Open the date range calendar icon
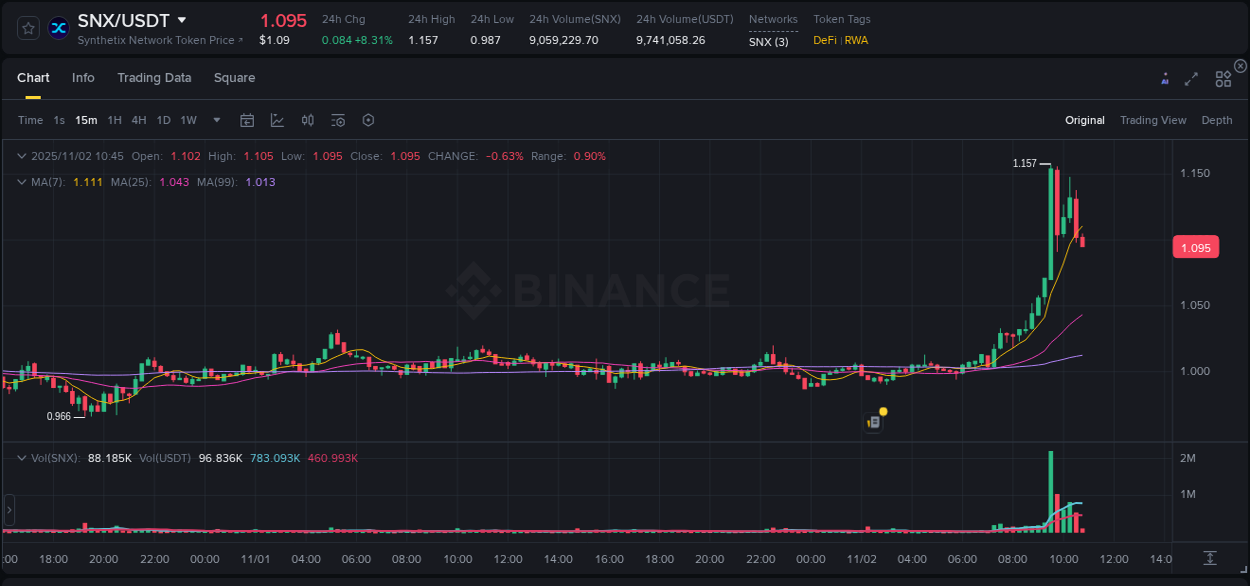The image size is (1250, 586). (247, 120)
